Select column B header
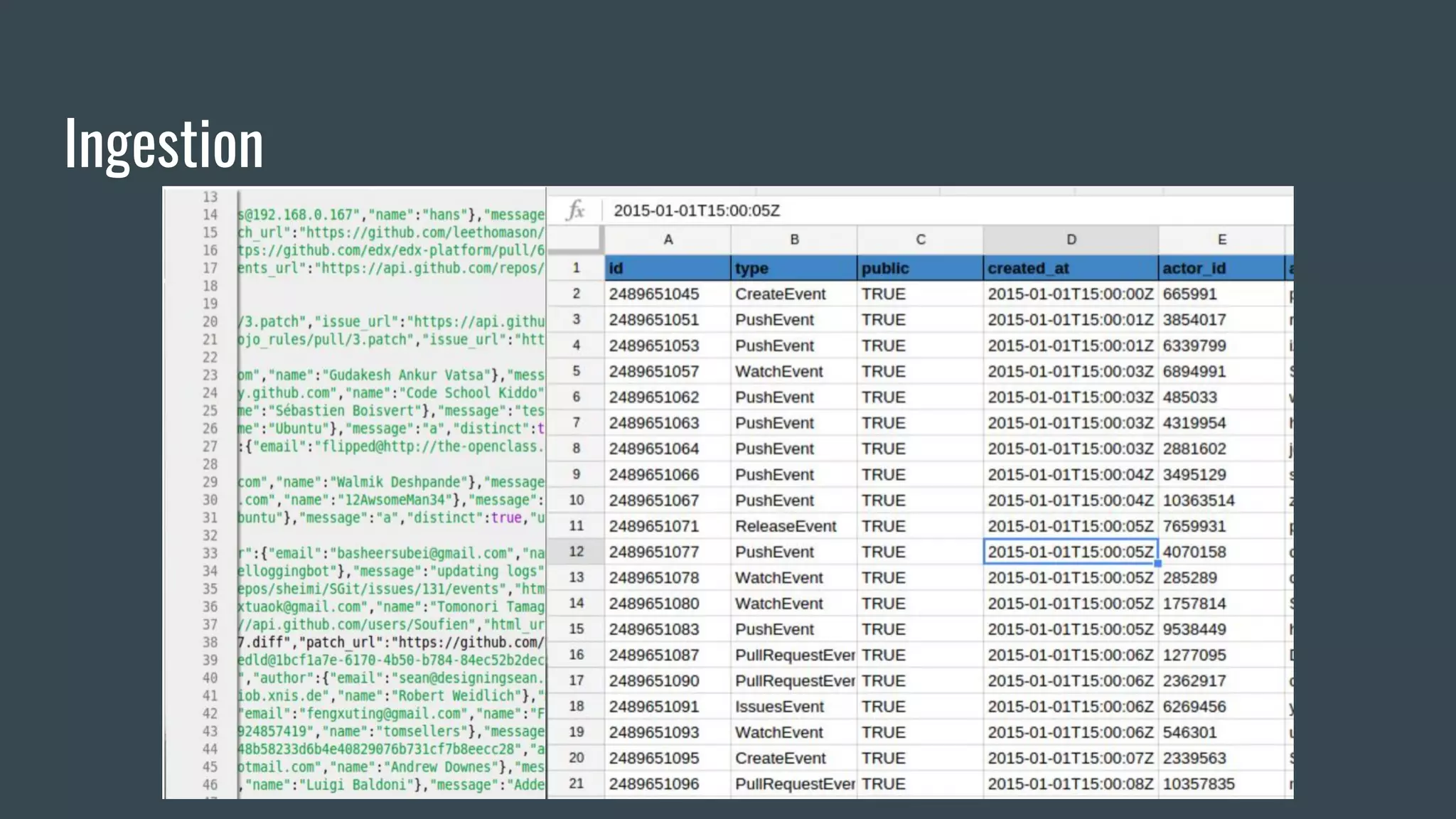 click(794, 240)
